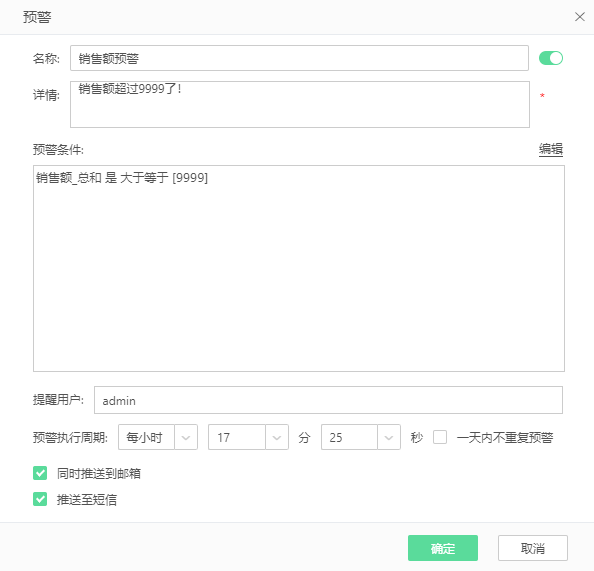
Task: Open the 编辑 link for alert conditions
Action: [551, 149]
